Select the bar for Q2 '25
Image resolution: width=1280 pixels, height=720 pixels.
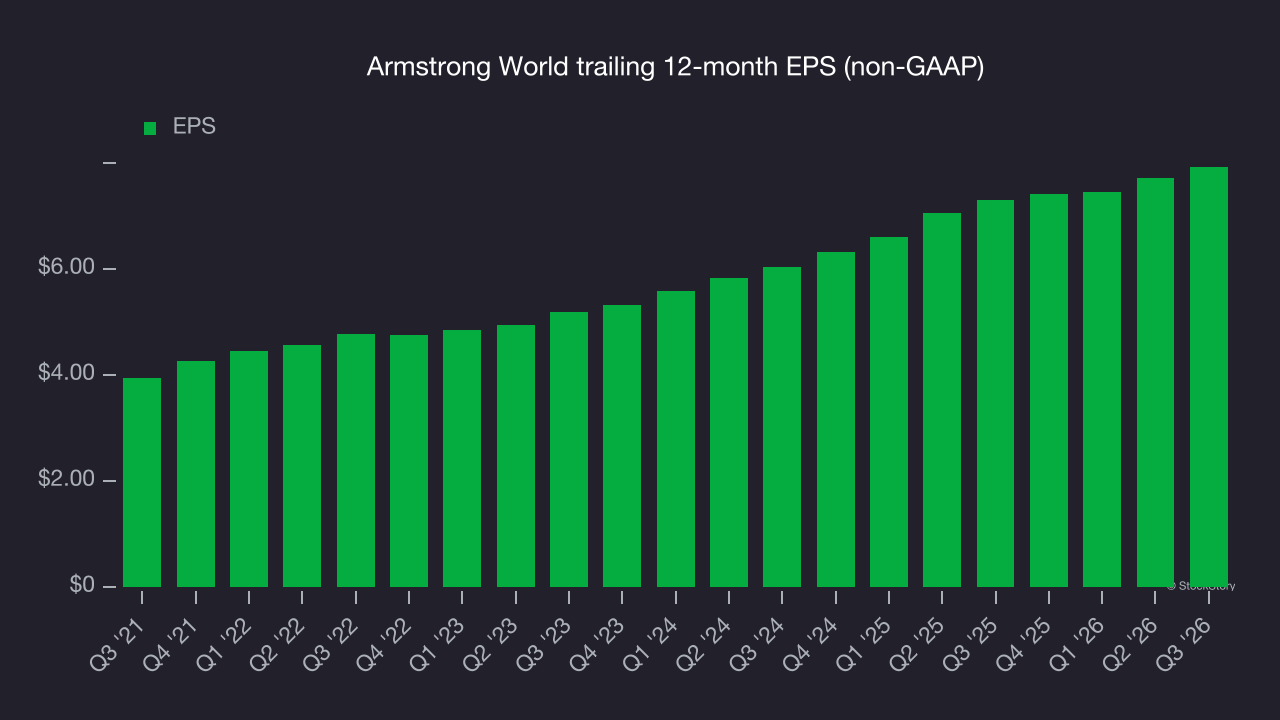(x=942, y=400)
